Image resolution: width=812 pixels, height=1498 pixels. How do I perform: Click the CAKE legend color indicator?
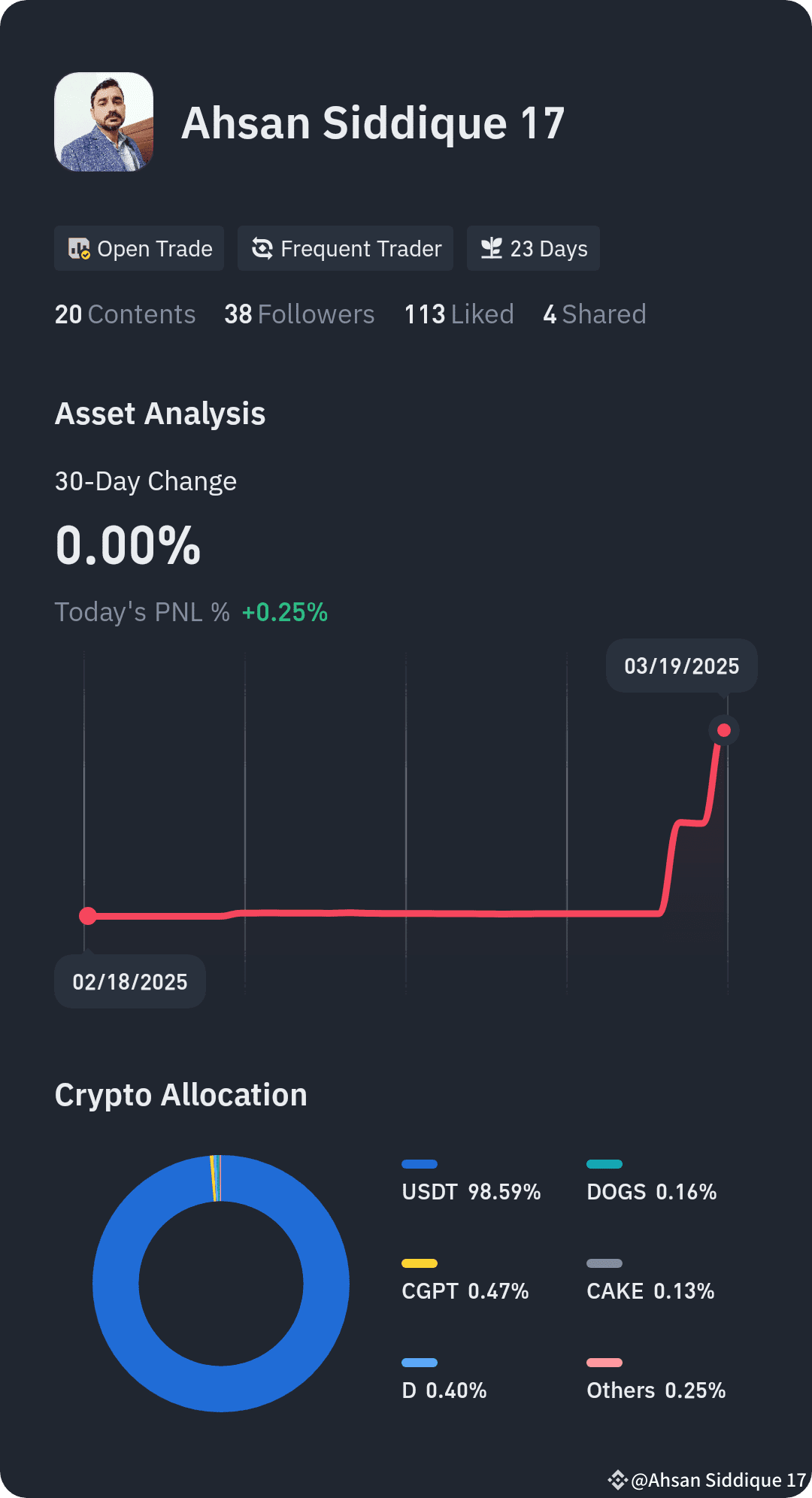(x=604, y=1262)
